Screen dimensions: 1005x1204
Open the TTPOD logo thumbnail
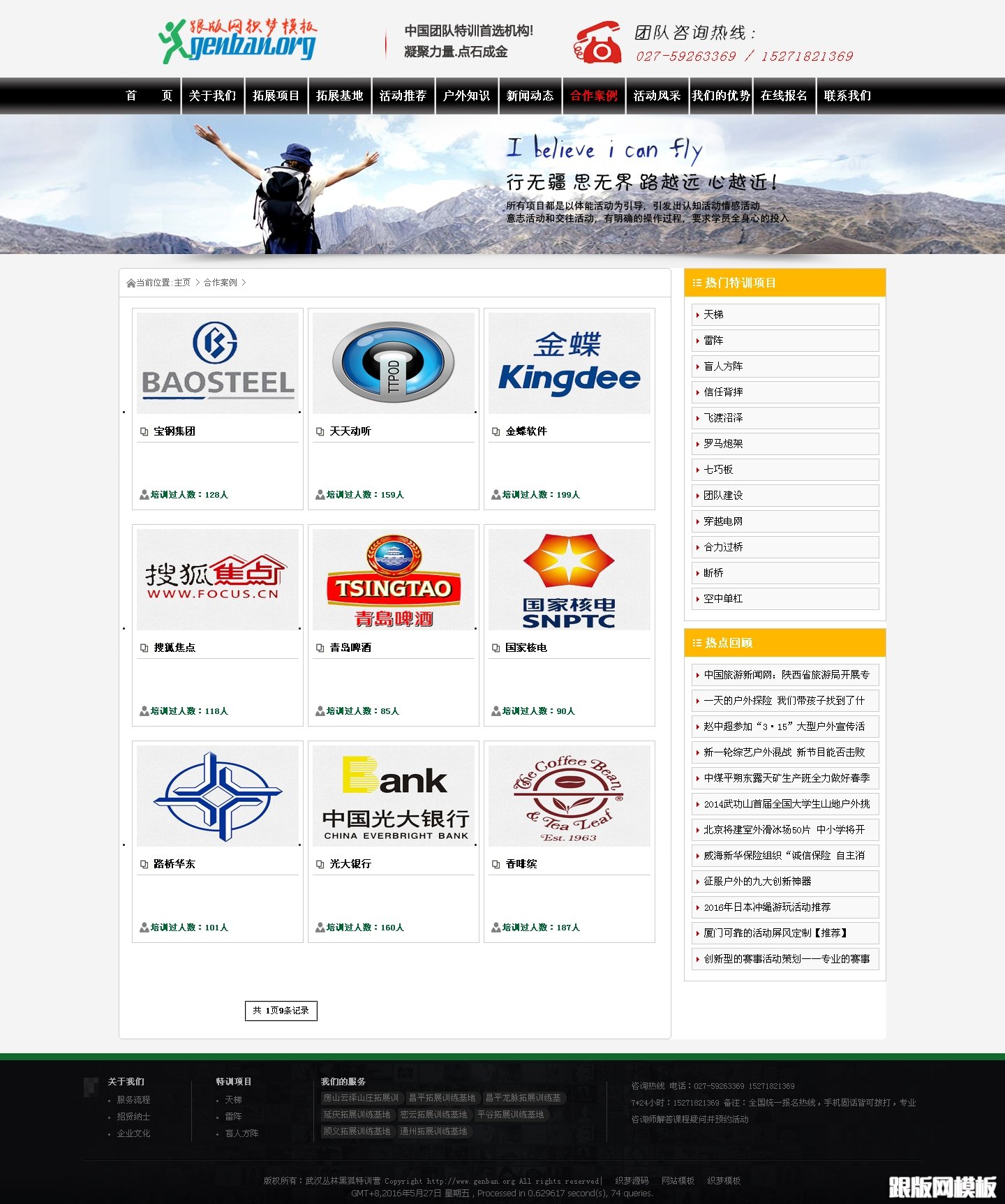[394, 363]
